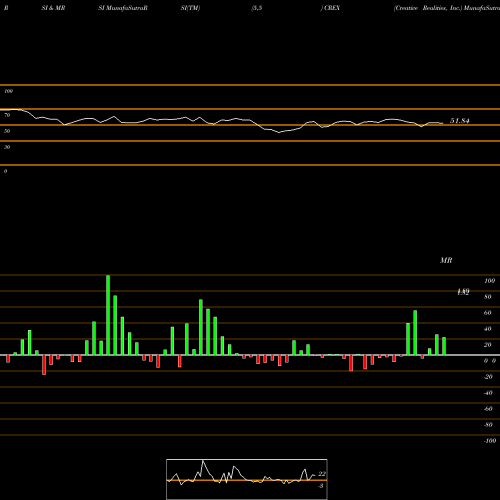Click the Creative Realities, Inc. header text
This screenshot has height=500, width=500.
point(428,8)
